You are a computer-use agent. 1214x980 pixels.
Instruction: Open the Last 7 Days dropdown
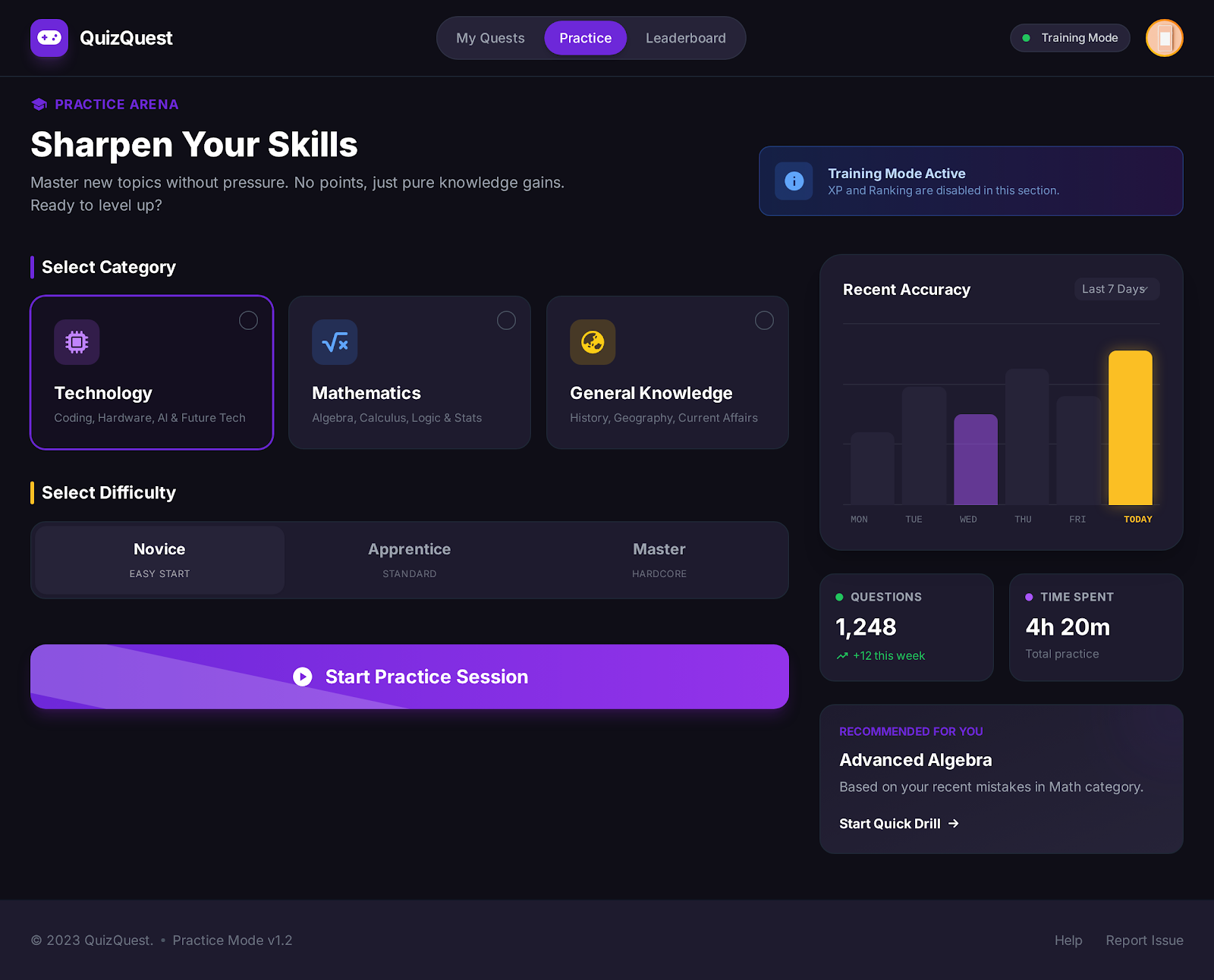coord(1116,289)
